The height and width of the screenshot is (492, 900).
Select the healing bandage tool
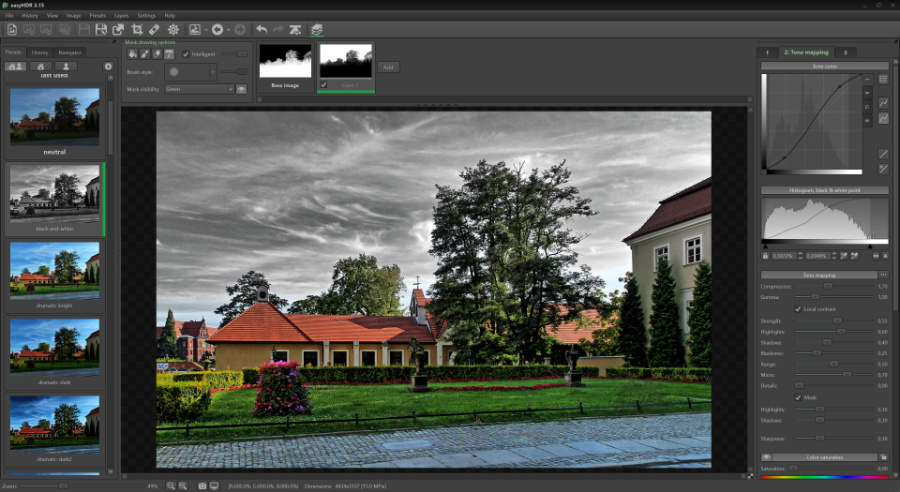154,29
